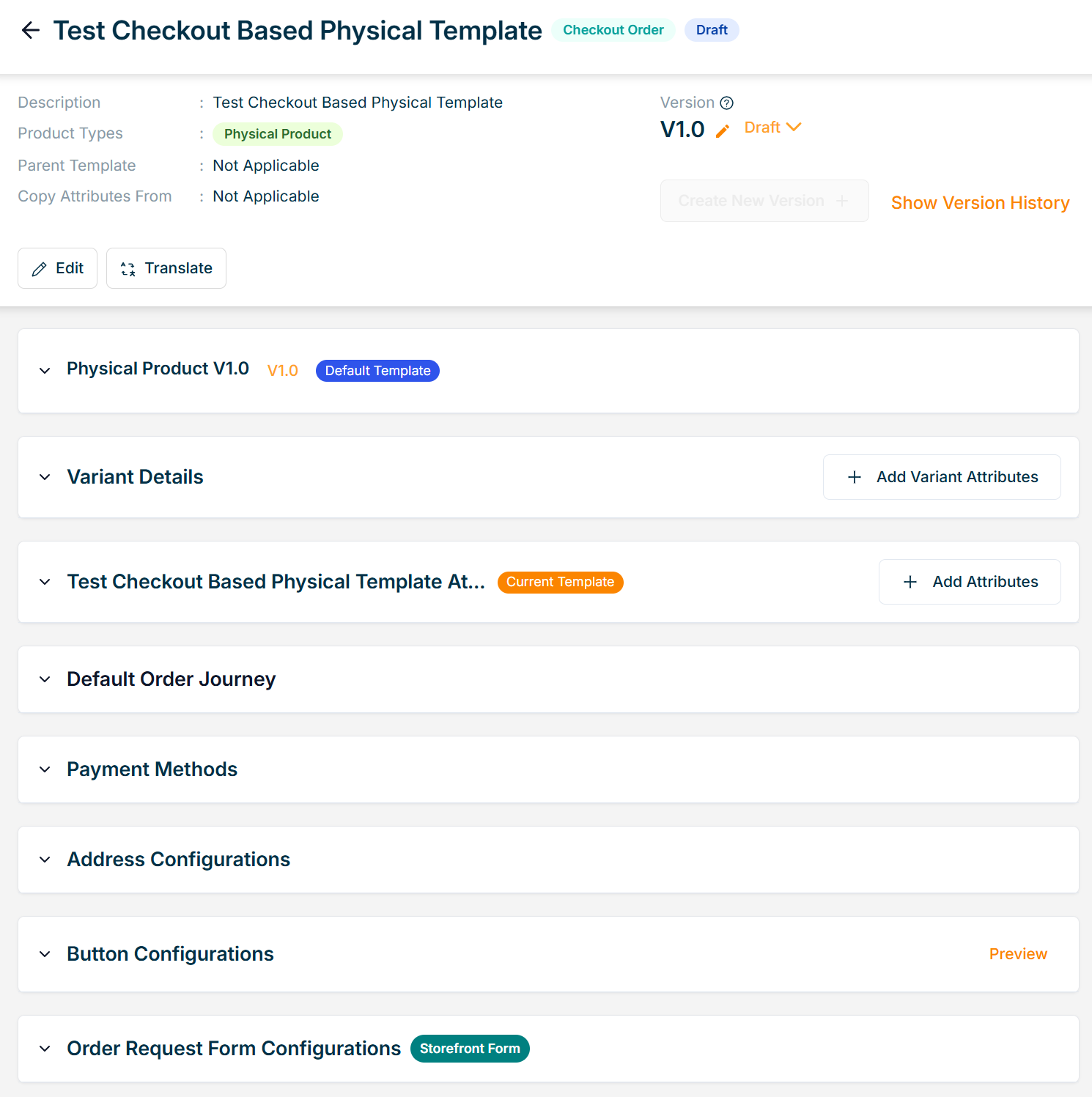
Task: Click the orange pencil icon beside V1.0
Action: (723, 130)
